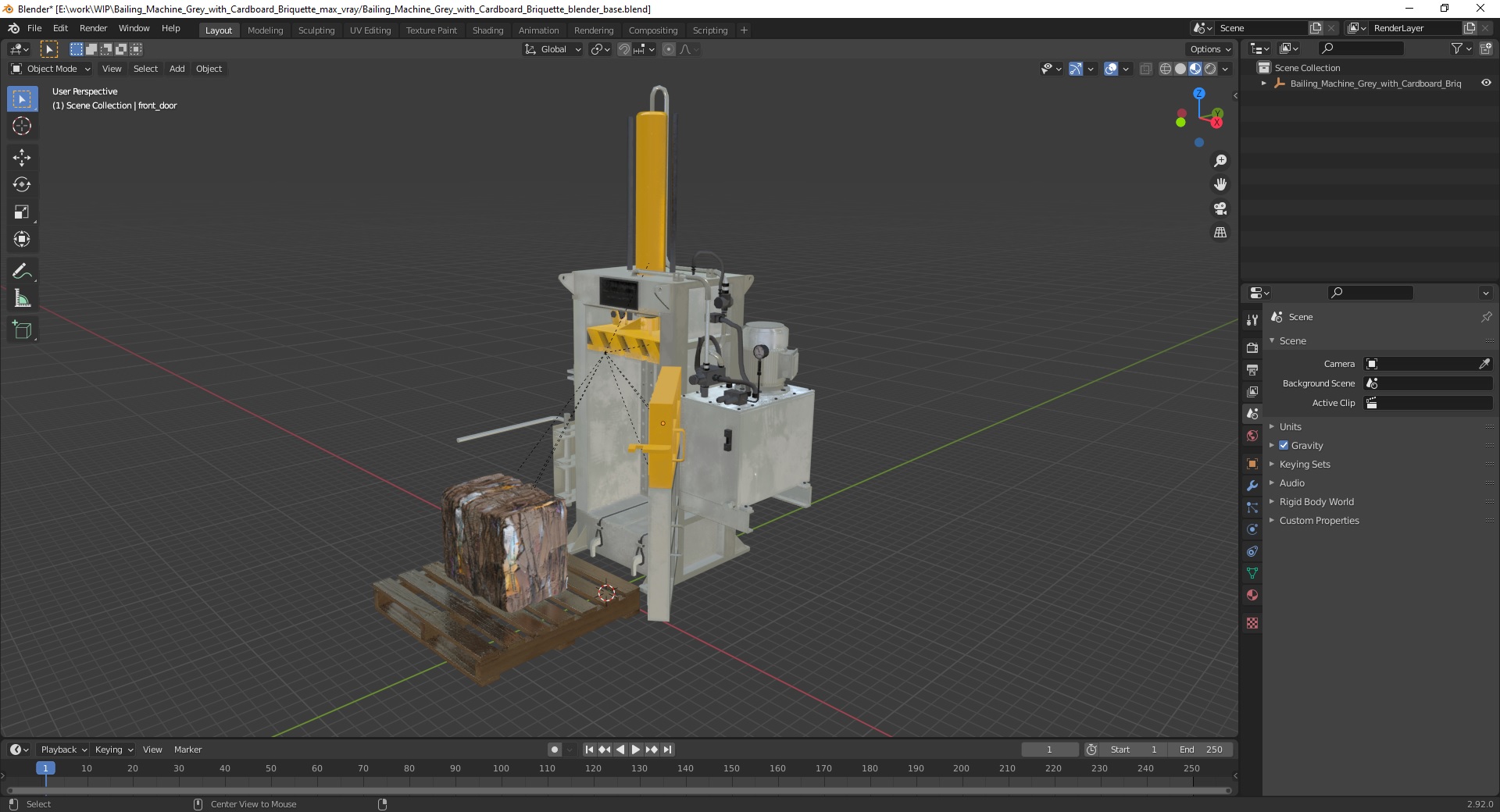1500x812 pixels.
Task: Expand the Rigid Body World panel
Action: click(1316, 501)
